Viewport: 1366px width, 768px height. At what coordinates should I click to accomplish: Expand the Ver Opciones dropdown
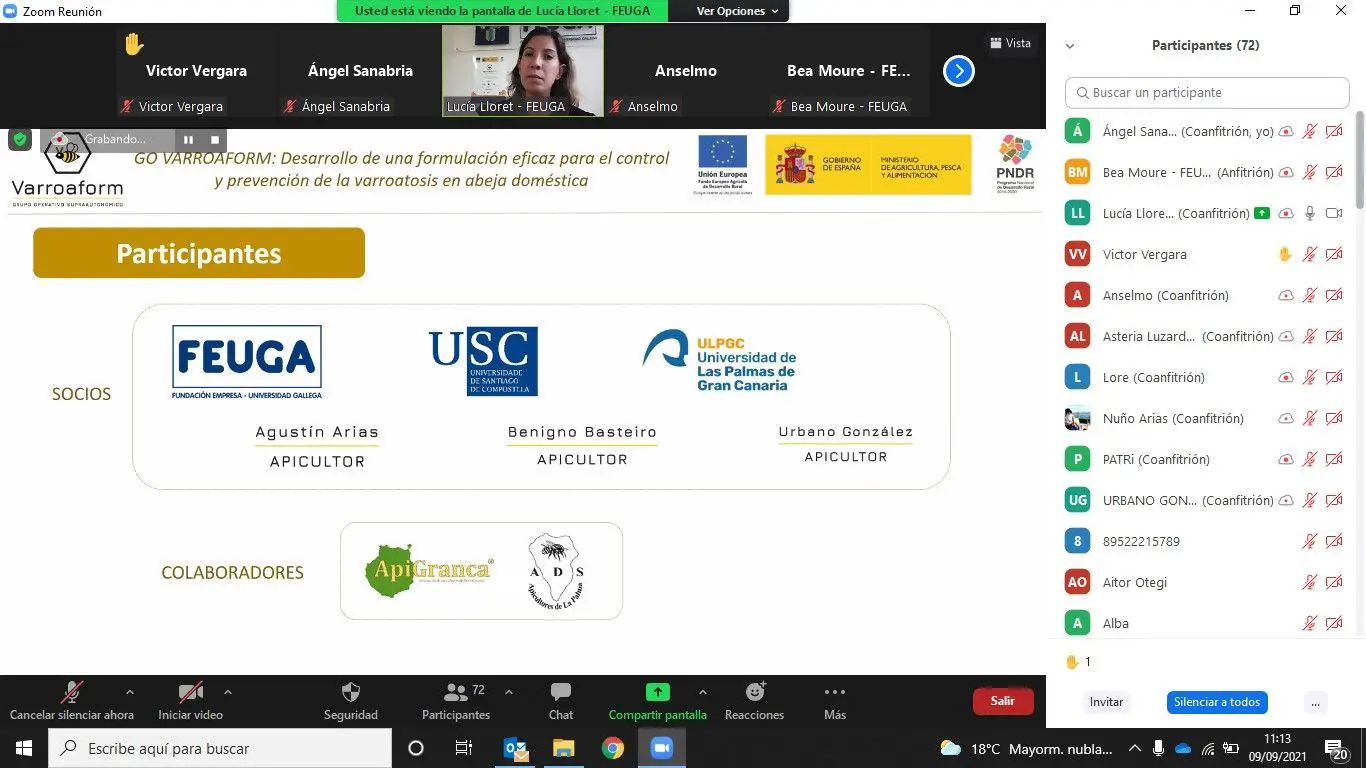[737, 11]
